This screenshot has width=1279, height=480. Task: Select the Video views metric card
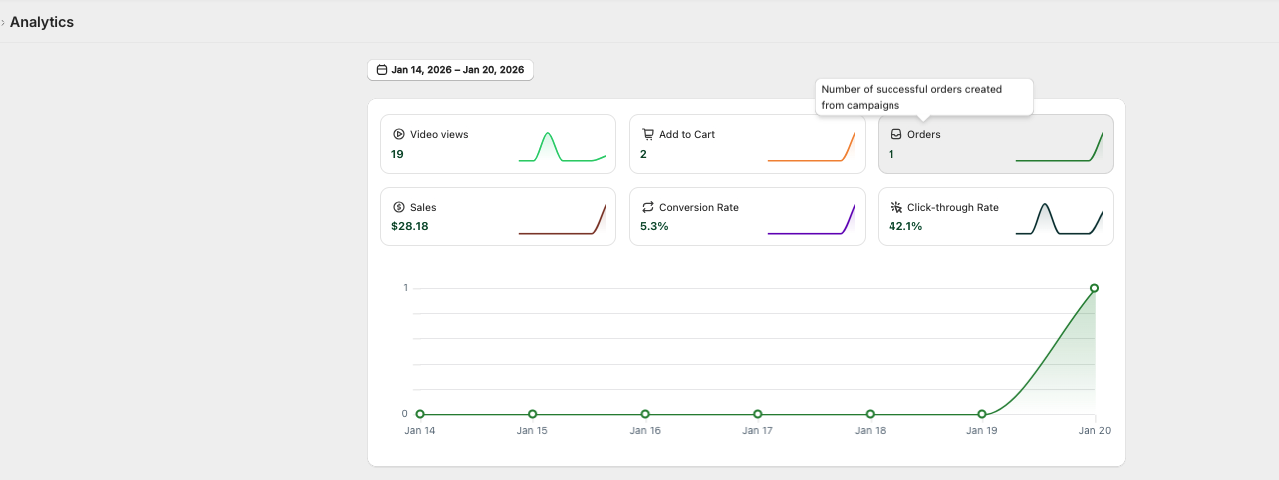click(498, 144)
